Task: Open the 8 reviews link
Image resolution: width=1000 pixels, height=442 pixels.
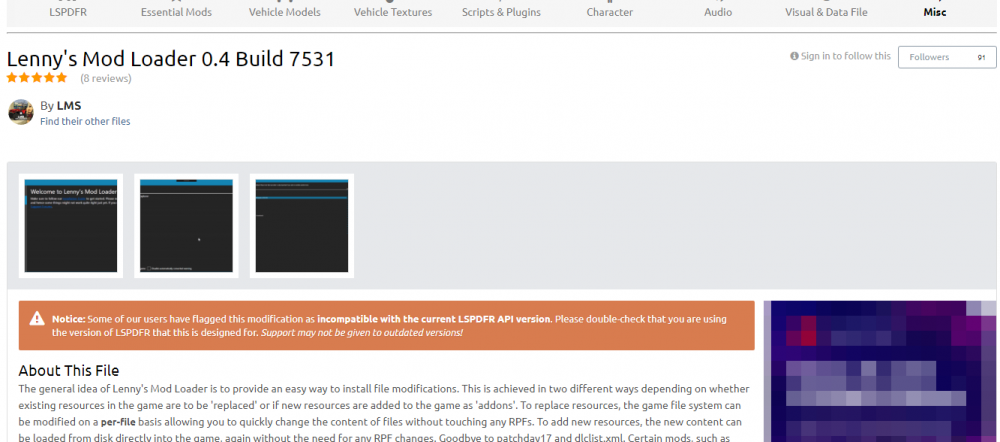Action: (x=106, y=78)
